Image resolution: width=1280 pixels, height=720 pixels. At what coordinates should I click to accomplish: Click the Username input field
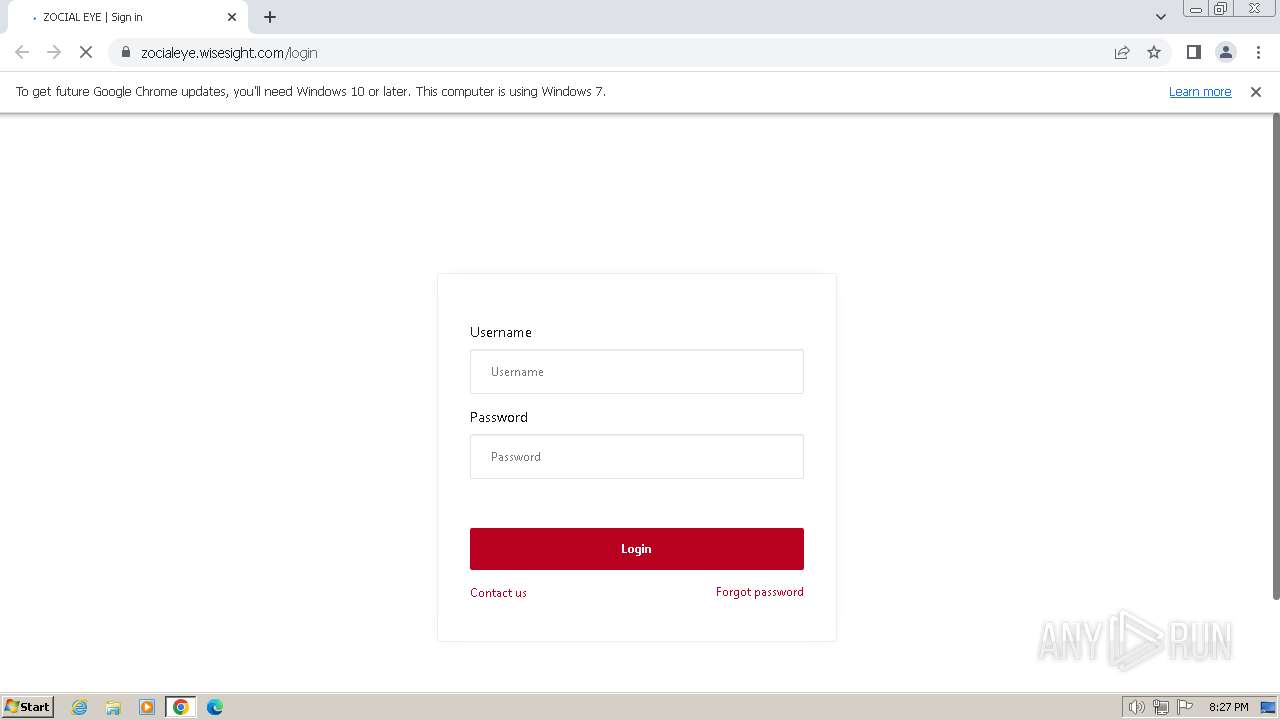(636, 371)
